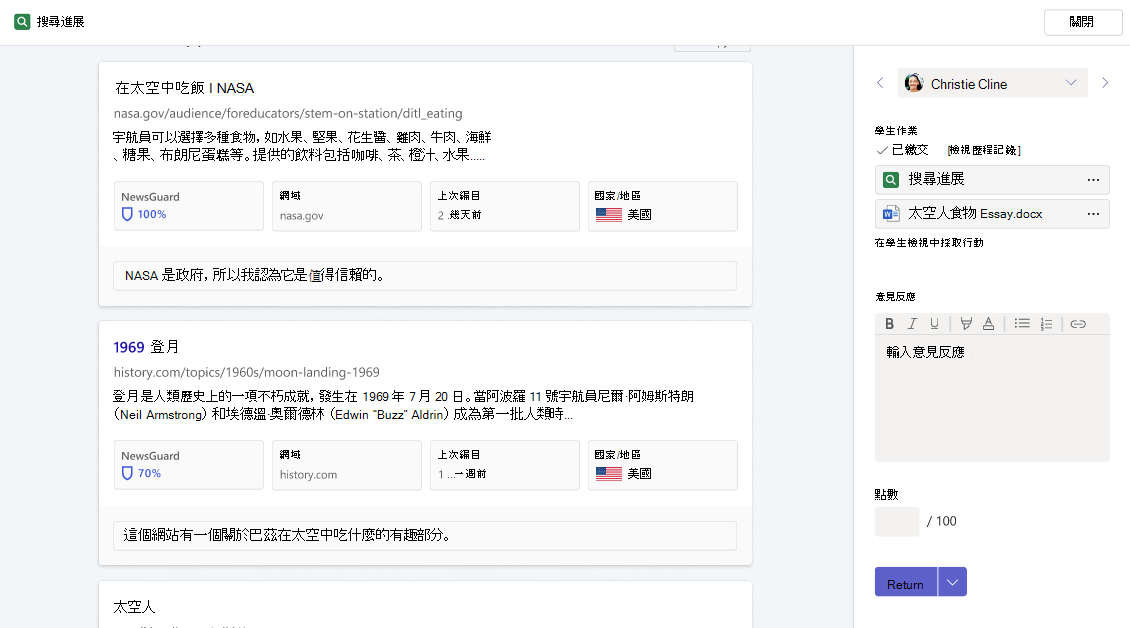This screenshot has height=628, width=1130.
Task: Click the NewsGuard 100% shield icon
Action: pos(127,214)
